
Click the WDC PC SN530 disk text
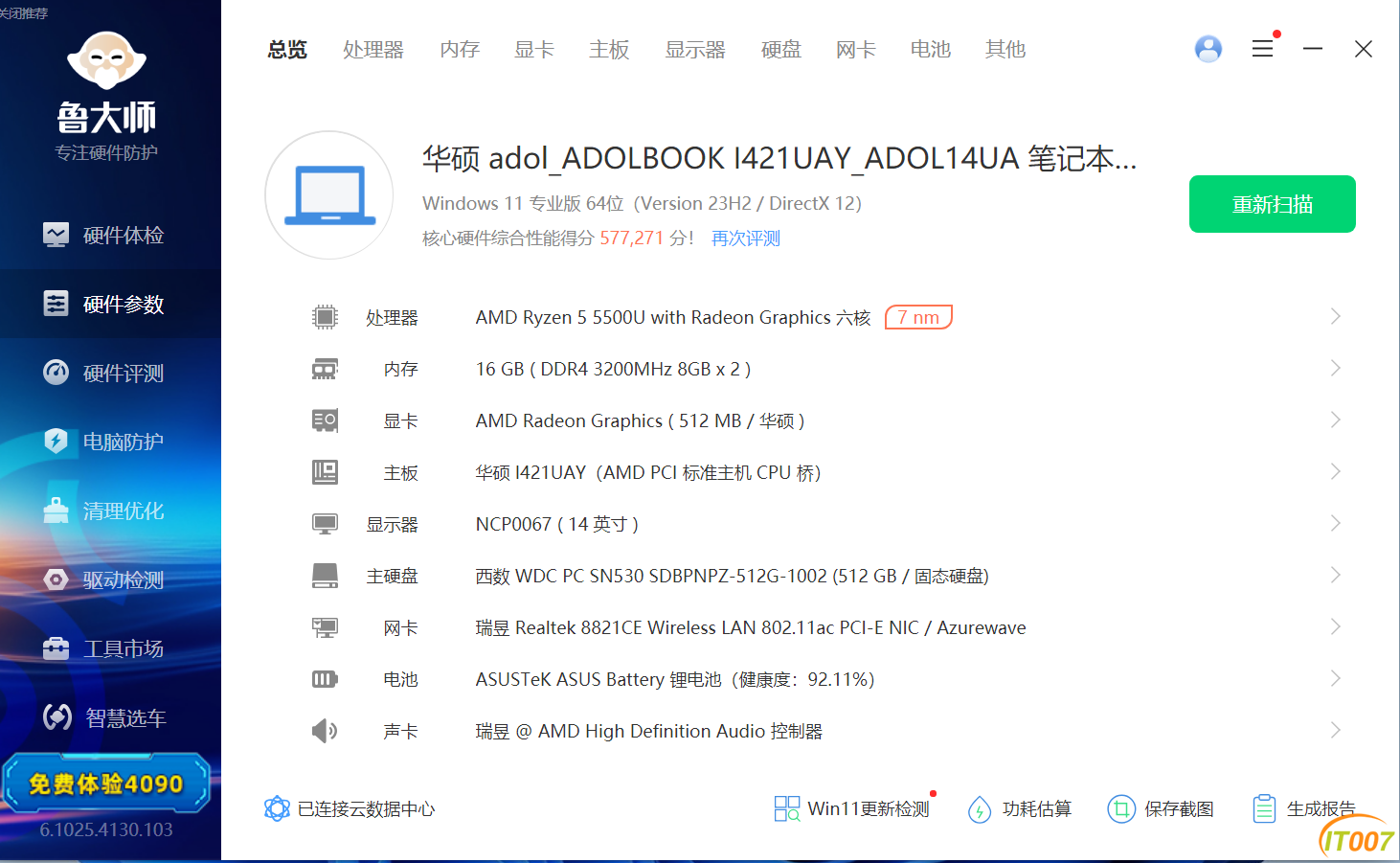pyautogui.click(x=733, y=576)
